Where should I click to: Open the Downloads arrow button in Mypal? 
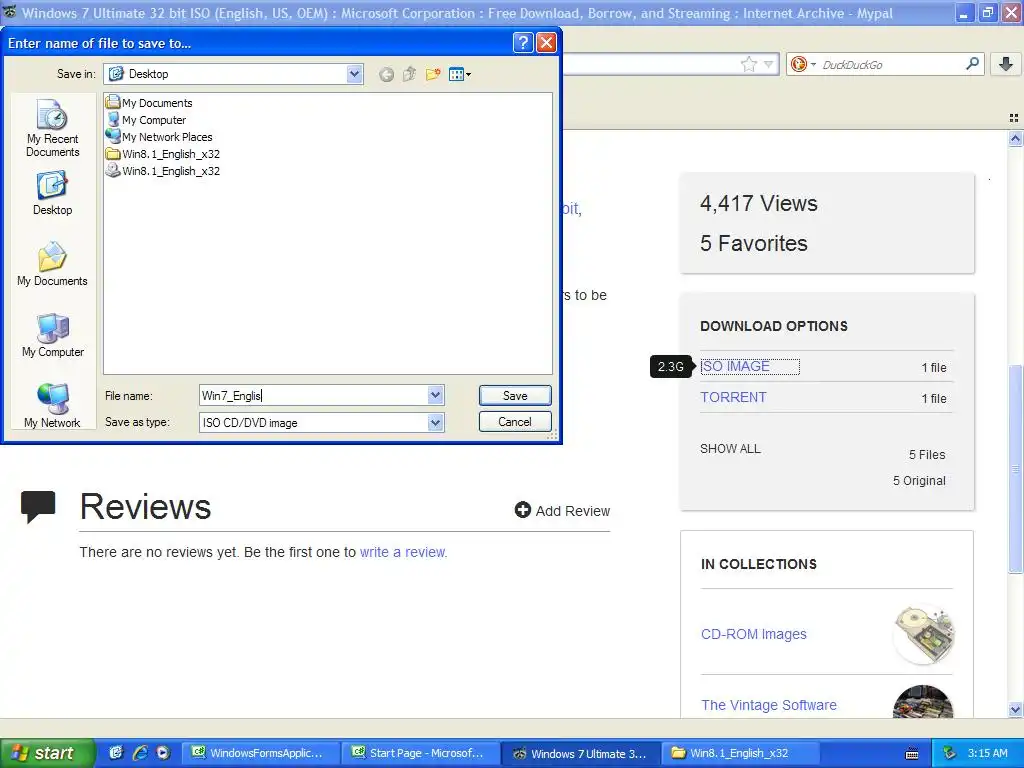point(1006,63)
